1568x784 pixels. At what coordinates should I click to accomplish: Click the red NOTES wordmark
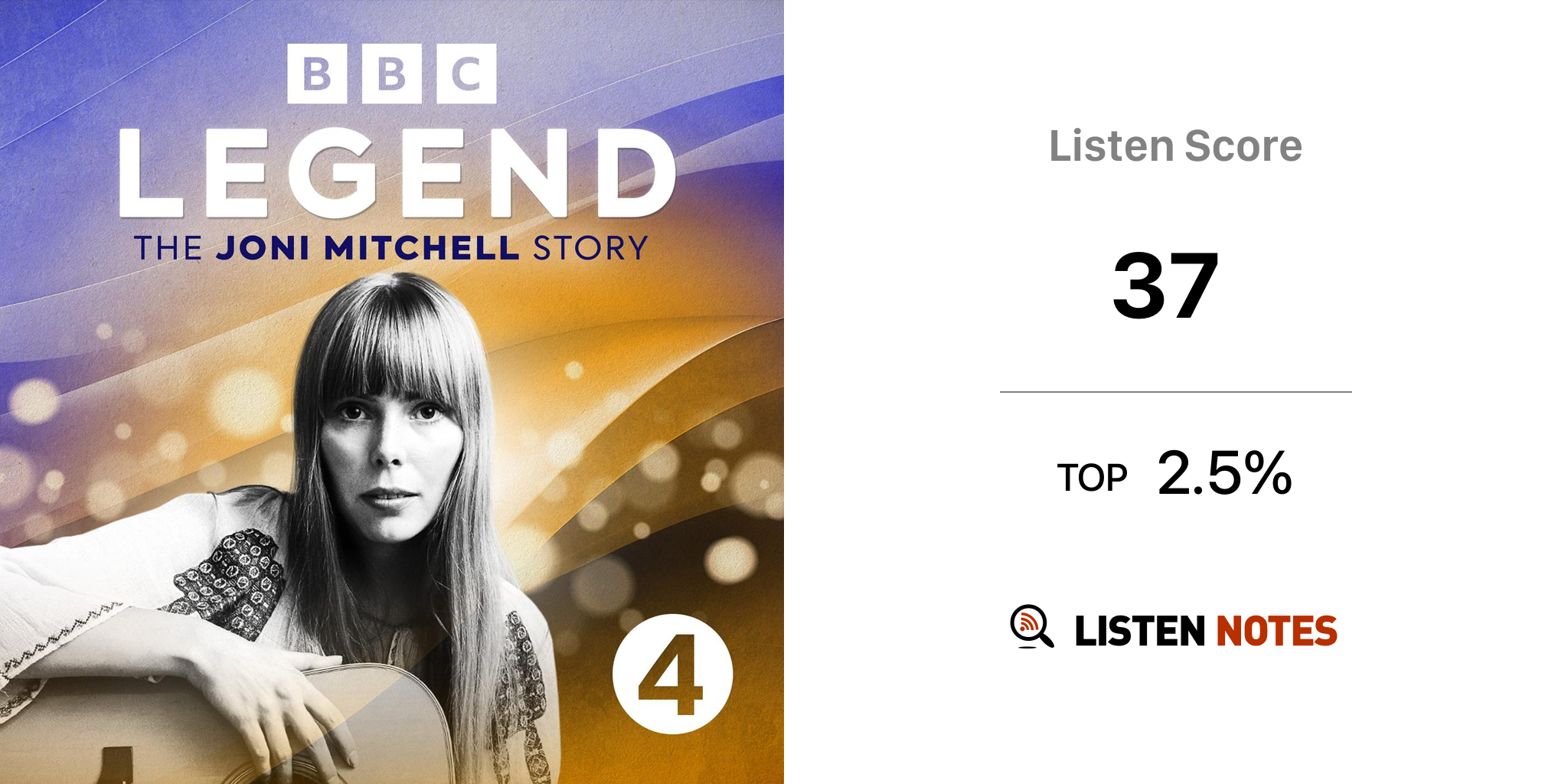(1276, 631)
